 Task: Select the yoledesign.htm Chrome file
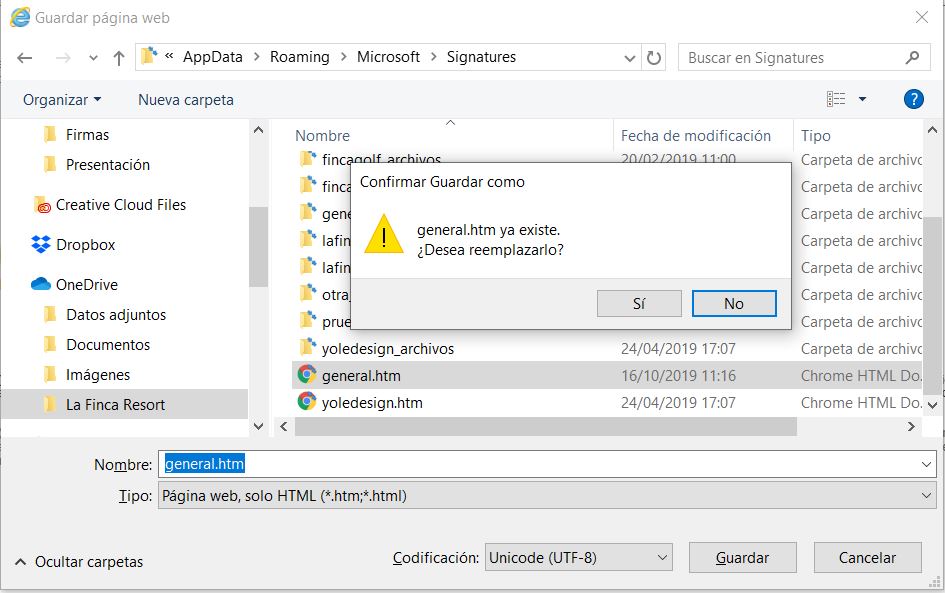(x=371, y=403)
